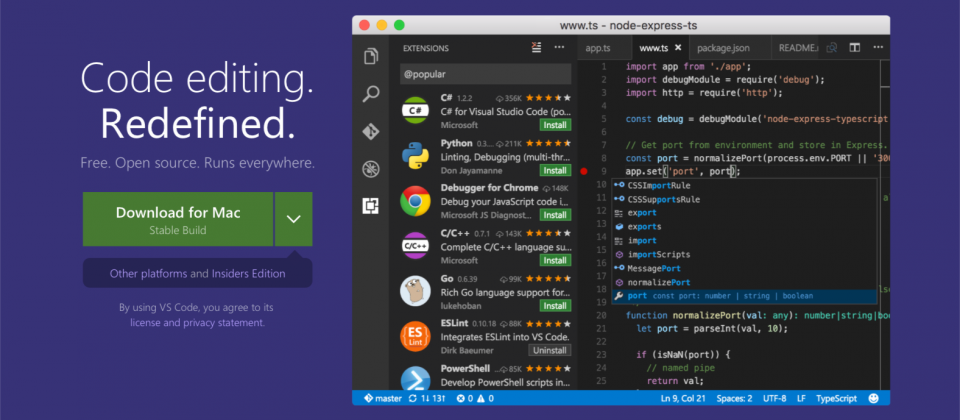This screenshot has height=420, width=960.
Task: Click warnings triangle in status bar
Action: (481, 398)
